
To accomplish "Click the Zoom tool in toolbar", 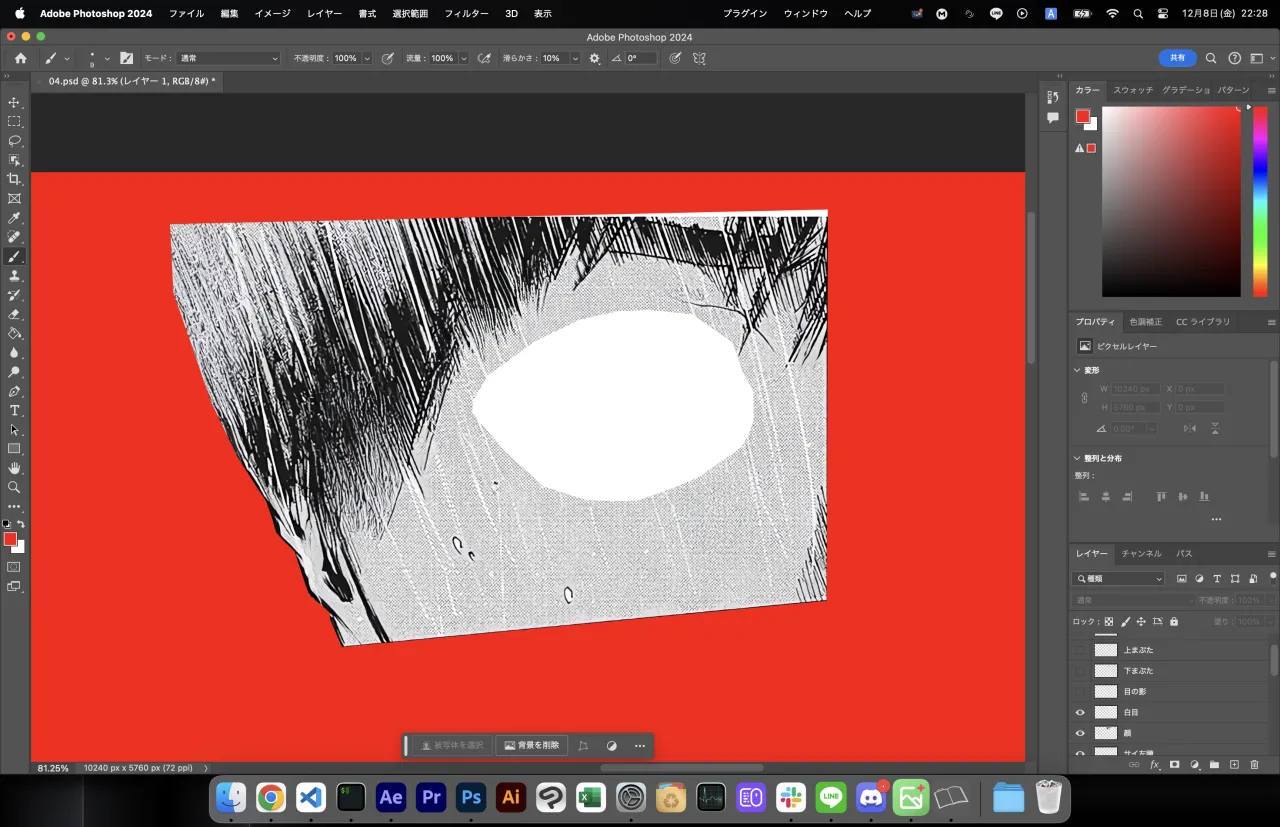I will point(14,487).
